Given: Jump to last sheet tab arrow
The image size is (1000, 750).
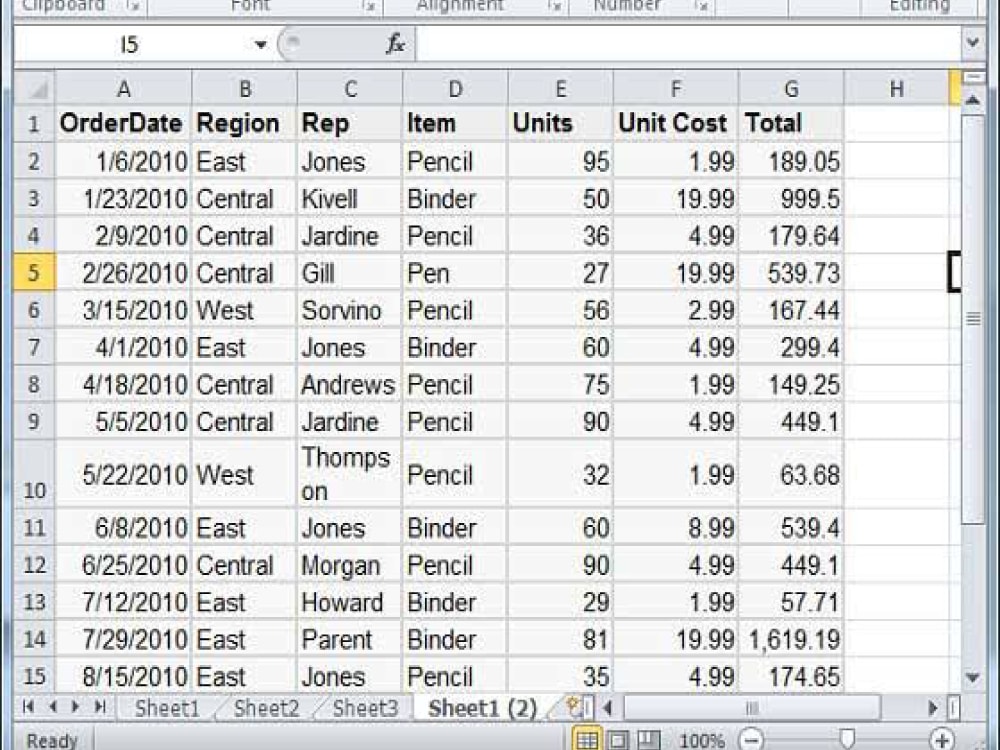Looking at the screenshot, I should 100,707.
